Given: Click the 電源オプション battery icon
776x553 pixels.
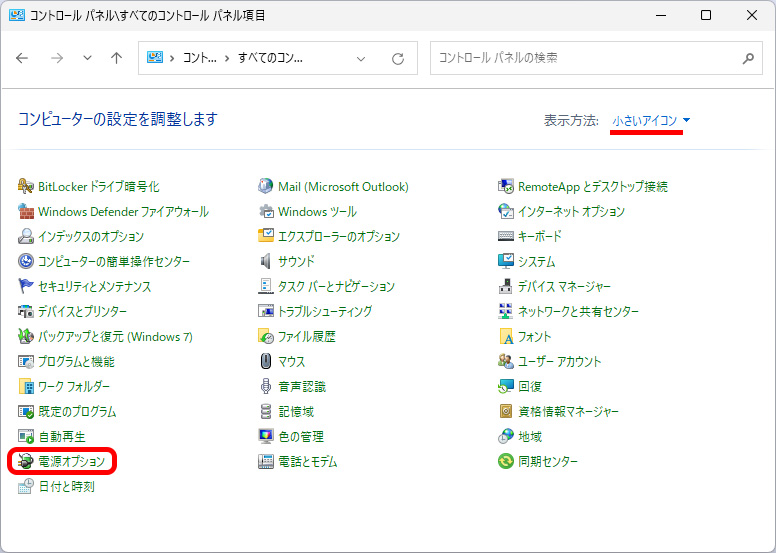Looking at the screenshot, I should click(26, 462).
